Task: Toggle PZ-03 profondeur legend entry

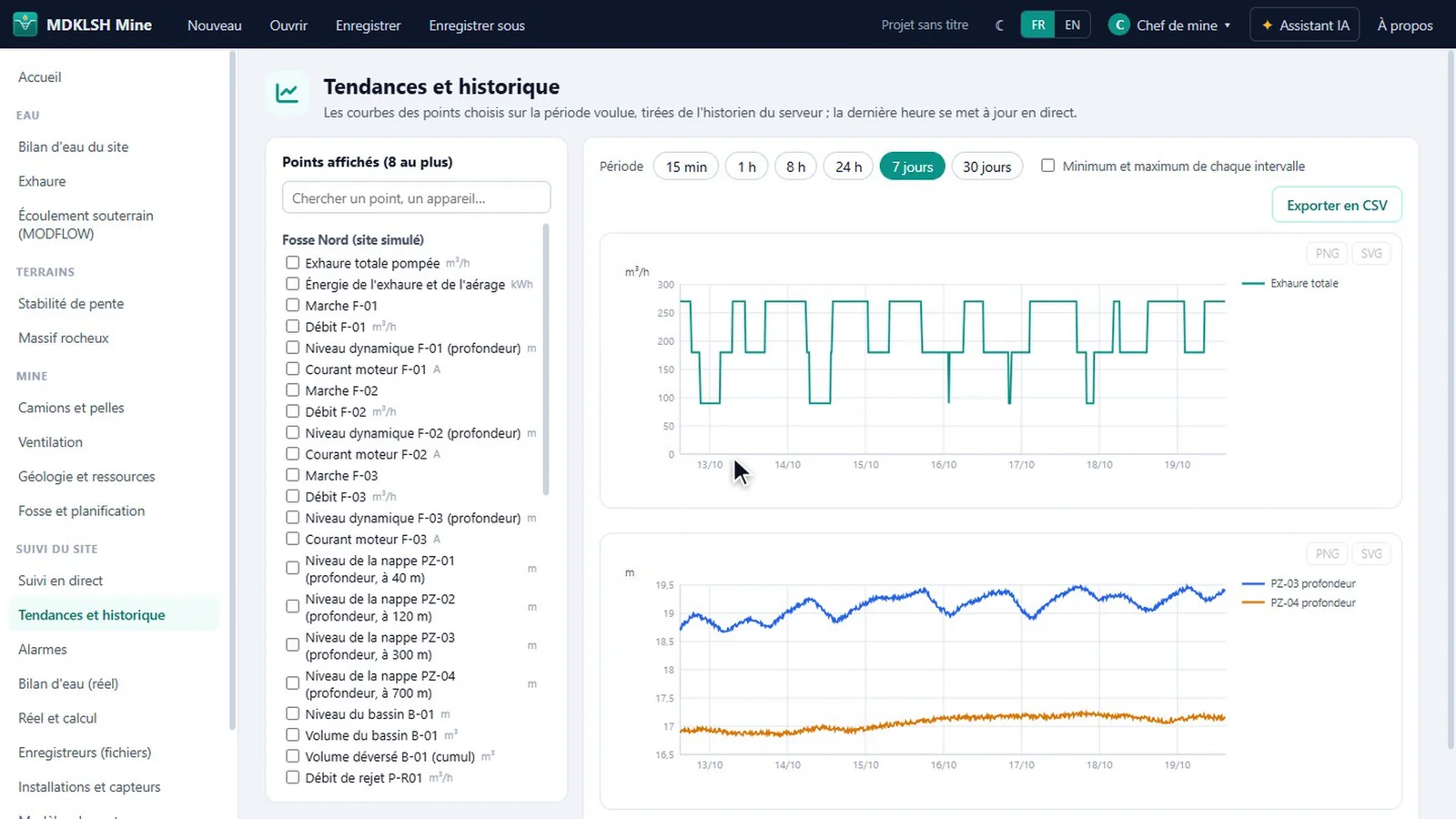Action: click(1299, 583)
